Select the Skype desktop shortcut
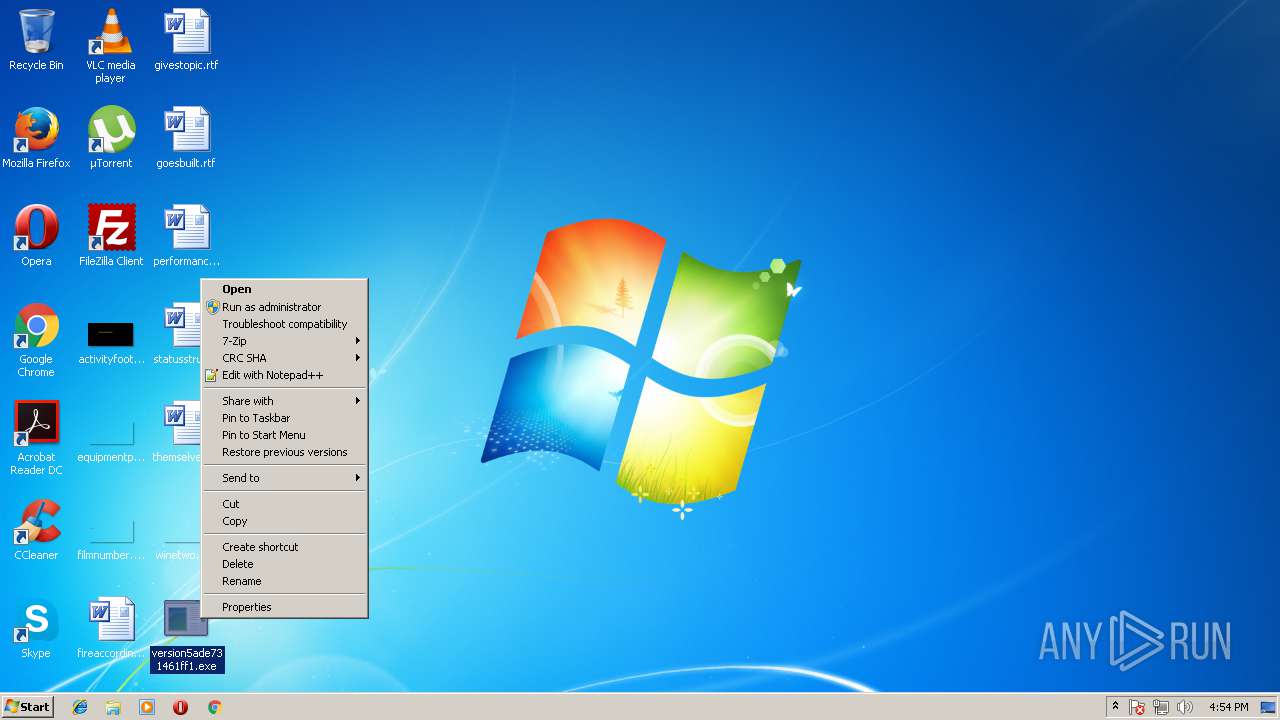Image resolution: width=1280 pixels, height=720 pixels. tap(36, 628)
